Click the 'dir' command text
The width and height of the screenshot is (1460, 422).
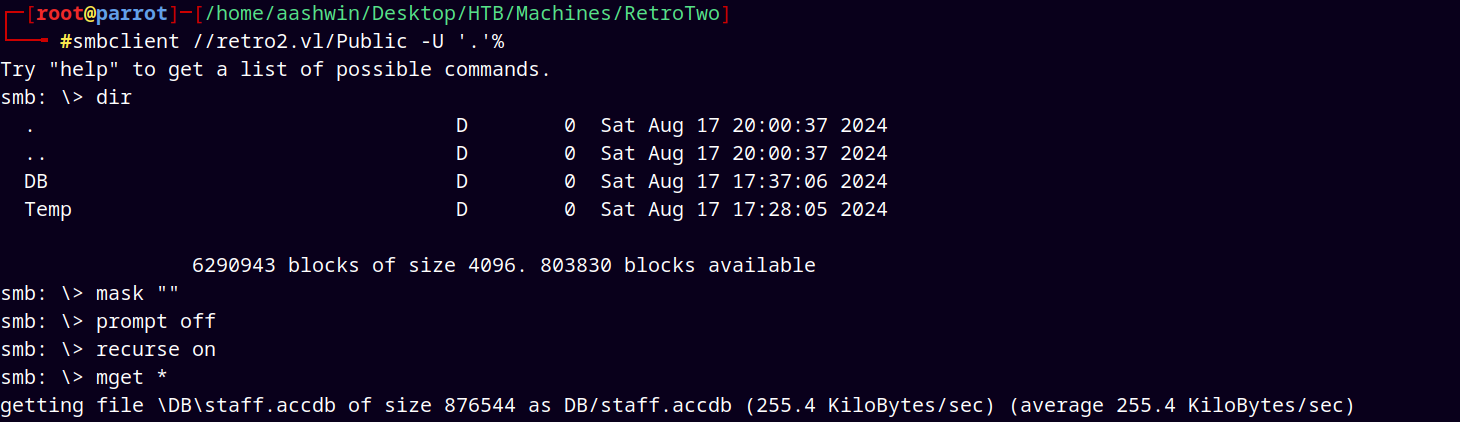[113, 98]
